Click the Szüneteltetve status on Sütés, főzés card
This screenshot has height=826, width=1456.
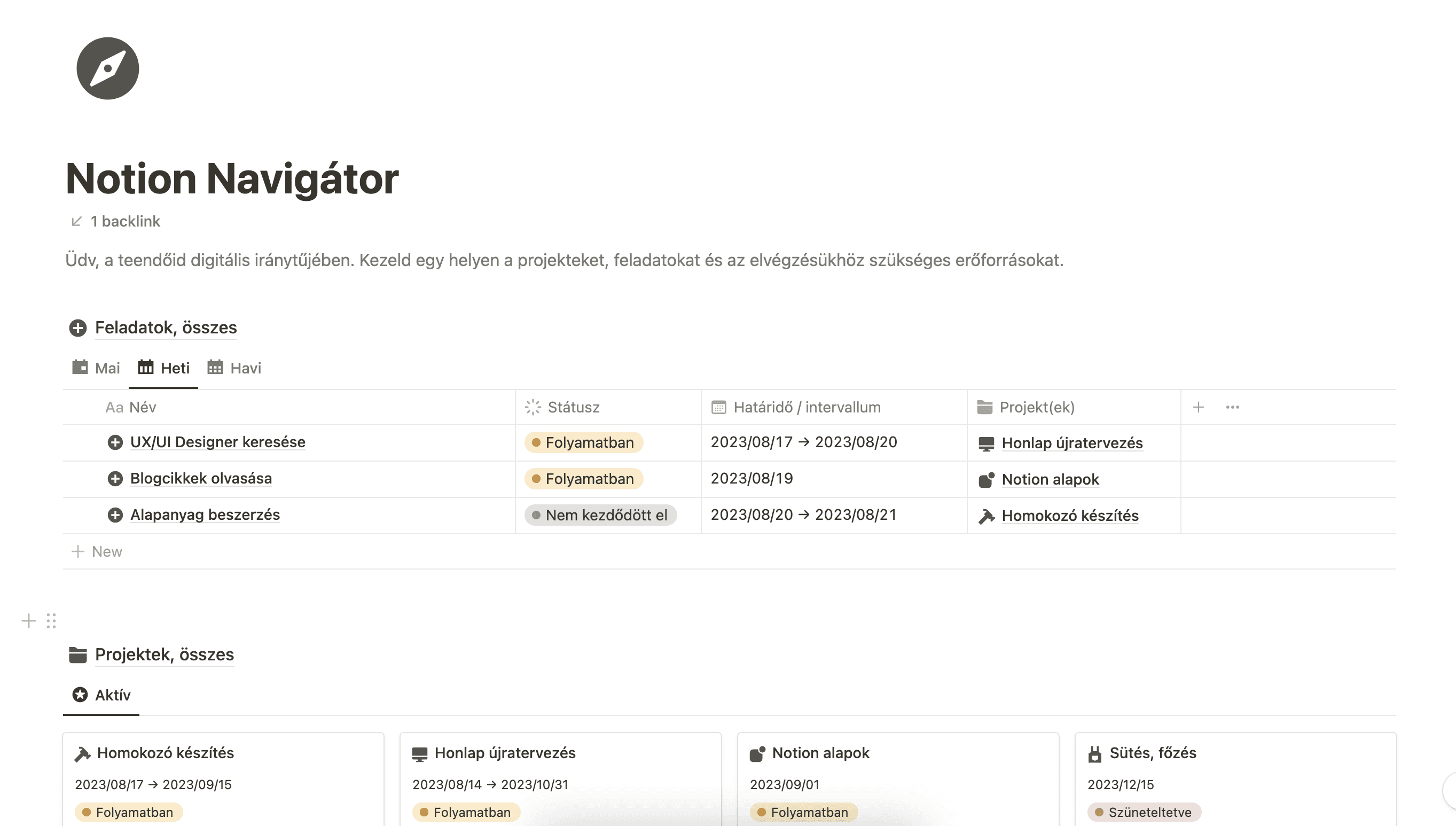pyautogui.click(x=1144, y=813)
